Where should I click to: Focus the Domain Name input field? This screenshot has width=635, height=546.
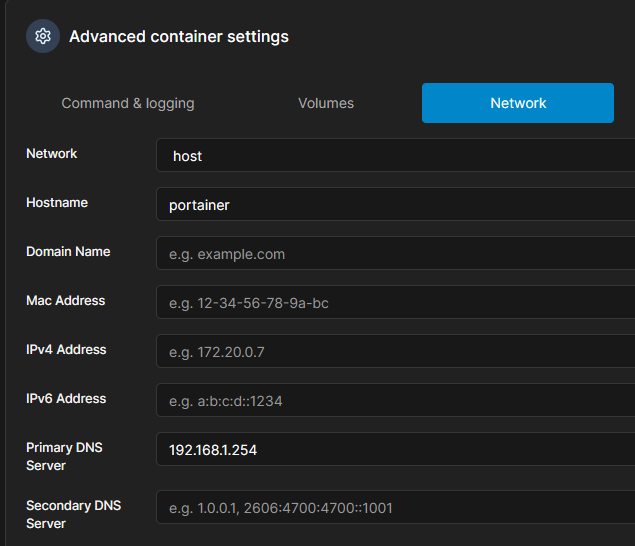click(396, 253)
